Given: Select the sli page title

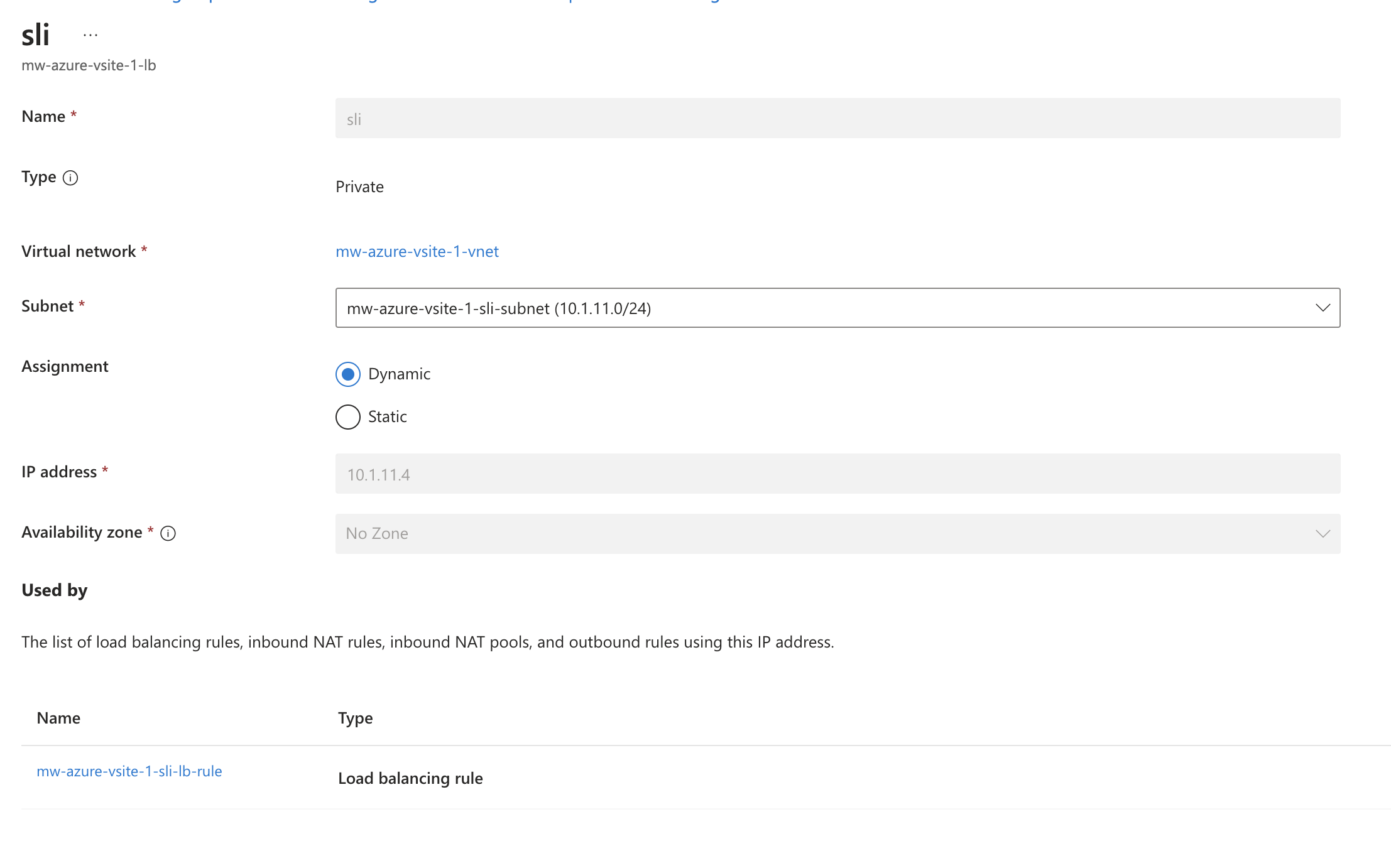Looking at the screenshot, I should pos(36,35).
